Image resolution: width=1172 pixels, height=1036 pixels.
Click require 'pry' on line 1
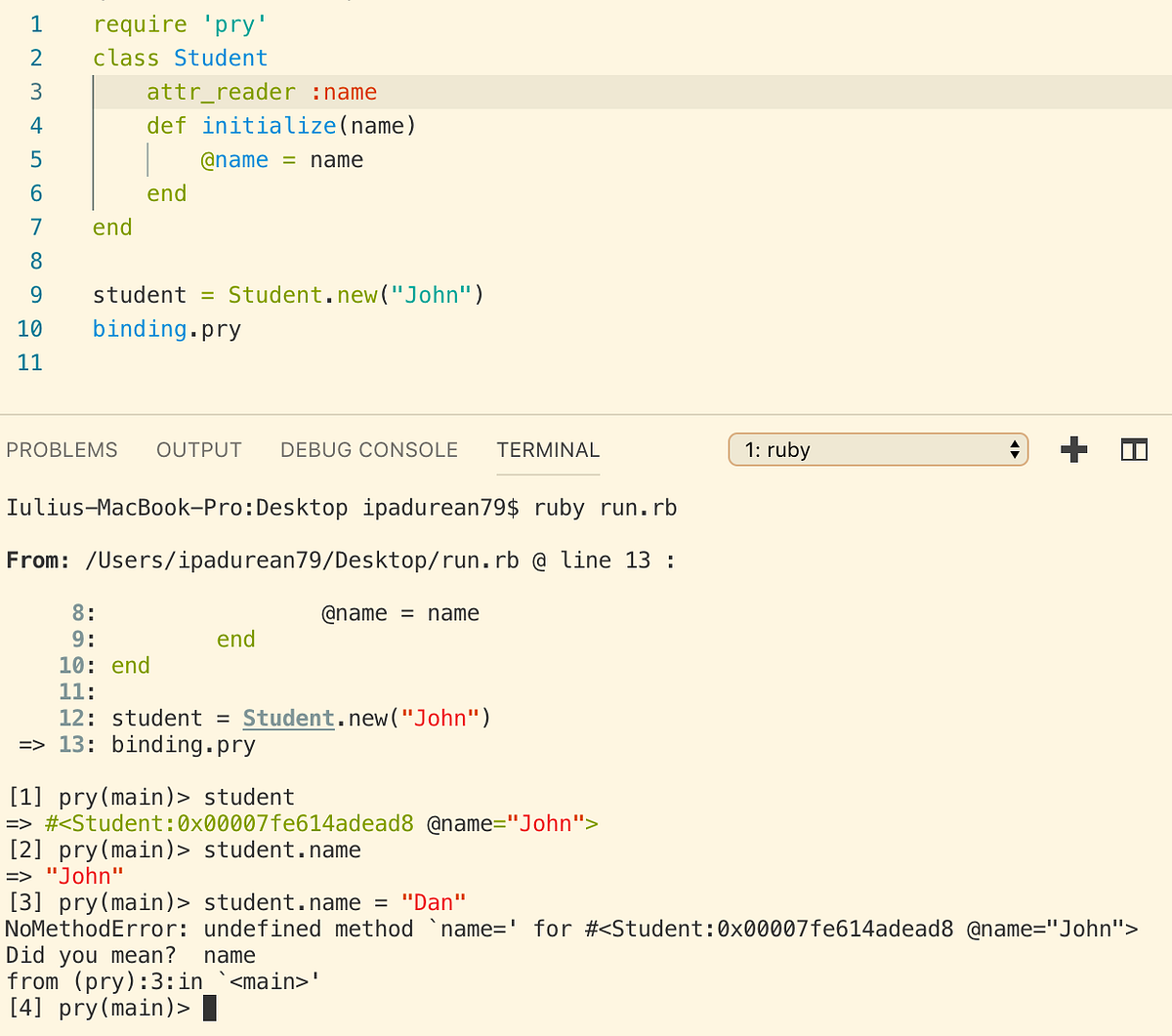click(x=172, y=23)
